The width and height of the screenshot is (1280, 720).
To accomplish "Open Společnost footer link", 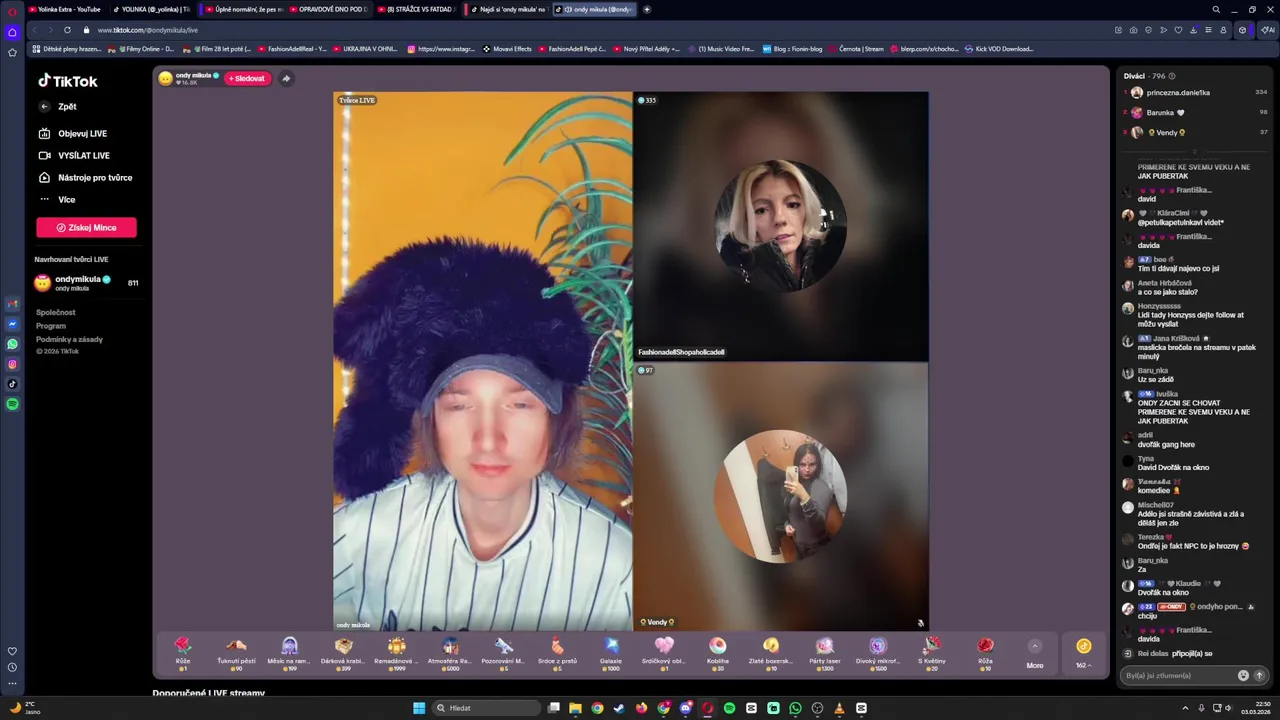I will (56, 312).
